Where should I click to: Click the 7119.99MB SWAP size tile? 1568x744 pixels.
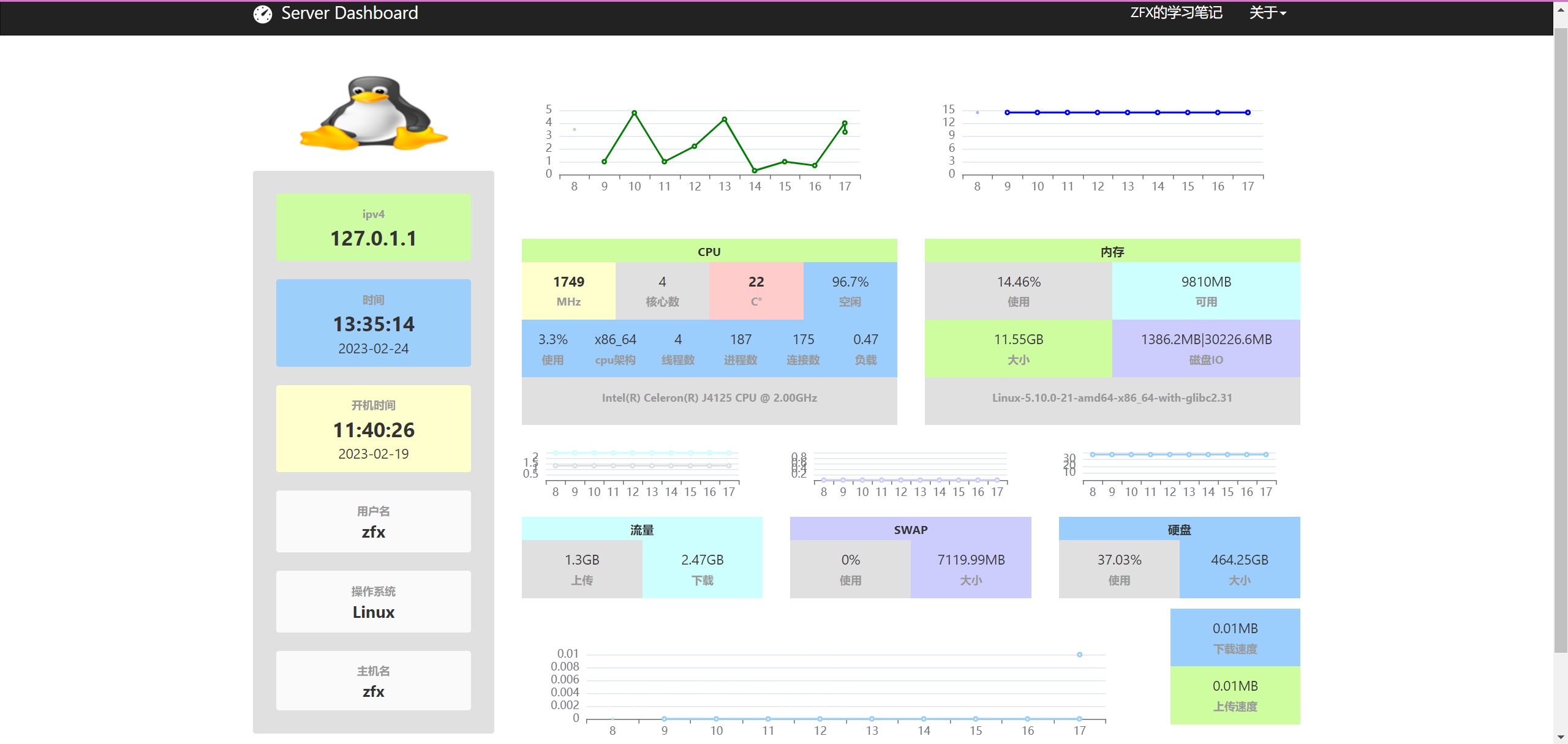pos(970,569)
